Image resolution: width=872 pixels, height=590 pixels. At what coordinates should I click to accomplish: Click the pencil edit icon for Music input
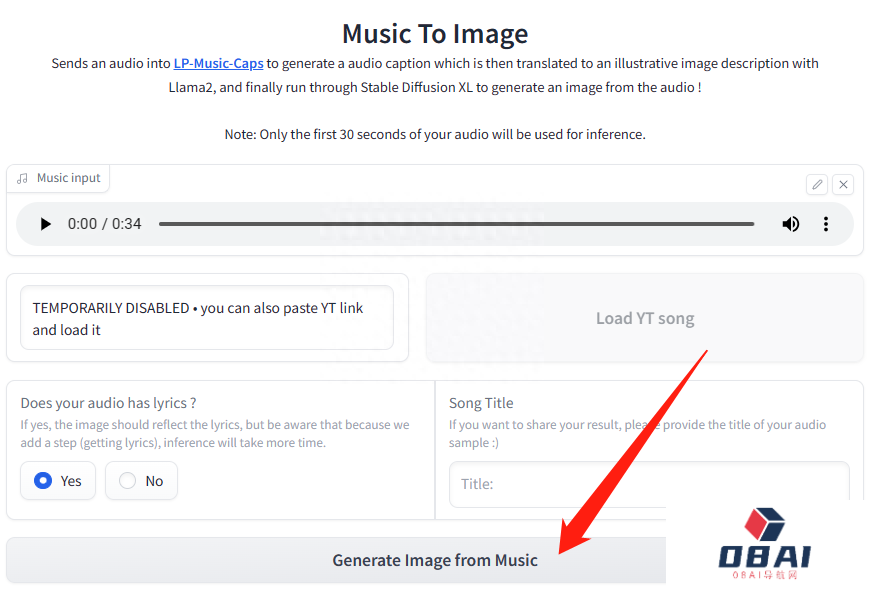pos(817,184)
